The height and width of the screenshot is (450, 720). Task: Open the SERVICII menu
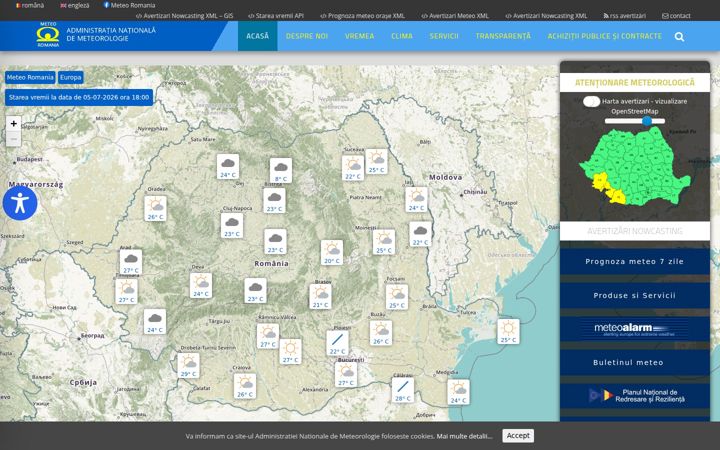[444, 36]
